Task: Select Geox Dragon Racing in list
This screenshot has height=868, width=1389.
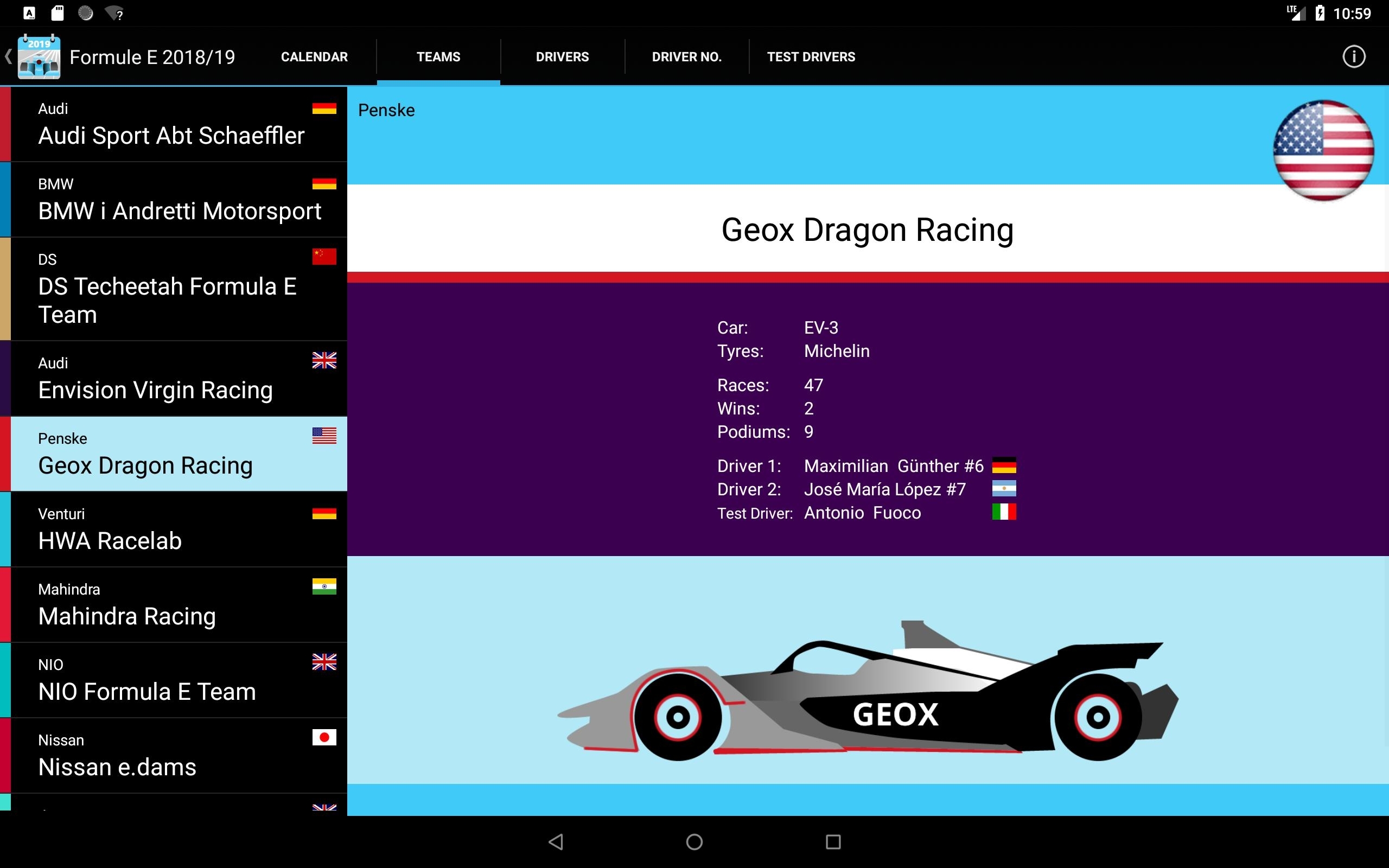Action: point(173,454)
